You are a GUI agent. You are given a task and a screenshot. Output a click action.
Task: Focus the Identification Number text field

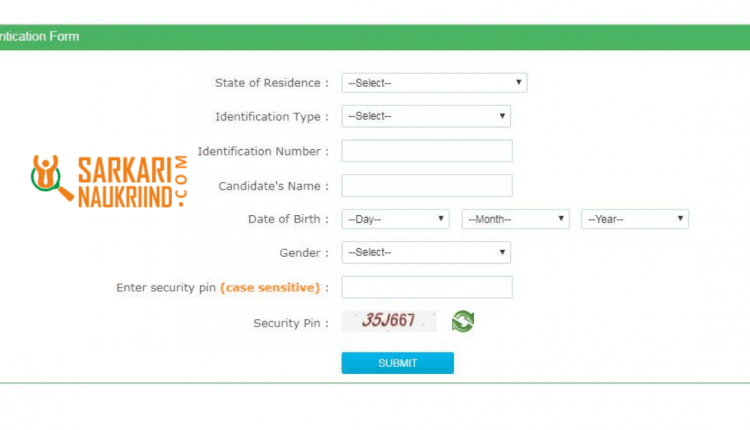[427, 151]
